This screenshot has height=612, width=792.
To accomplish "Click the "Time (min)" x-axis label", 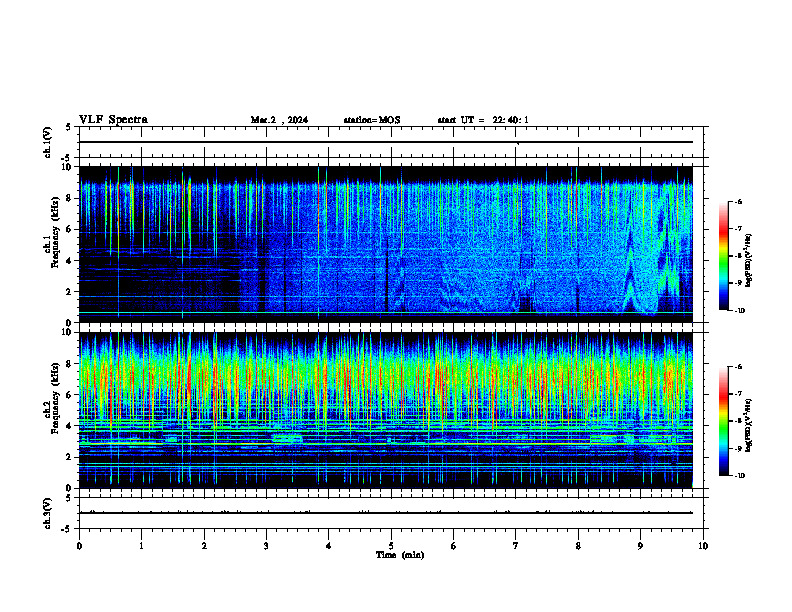I will pyautogui.click(x=400, y=555).
